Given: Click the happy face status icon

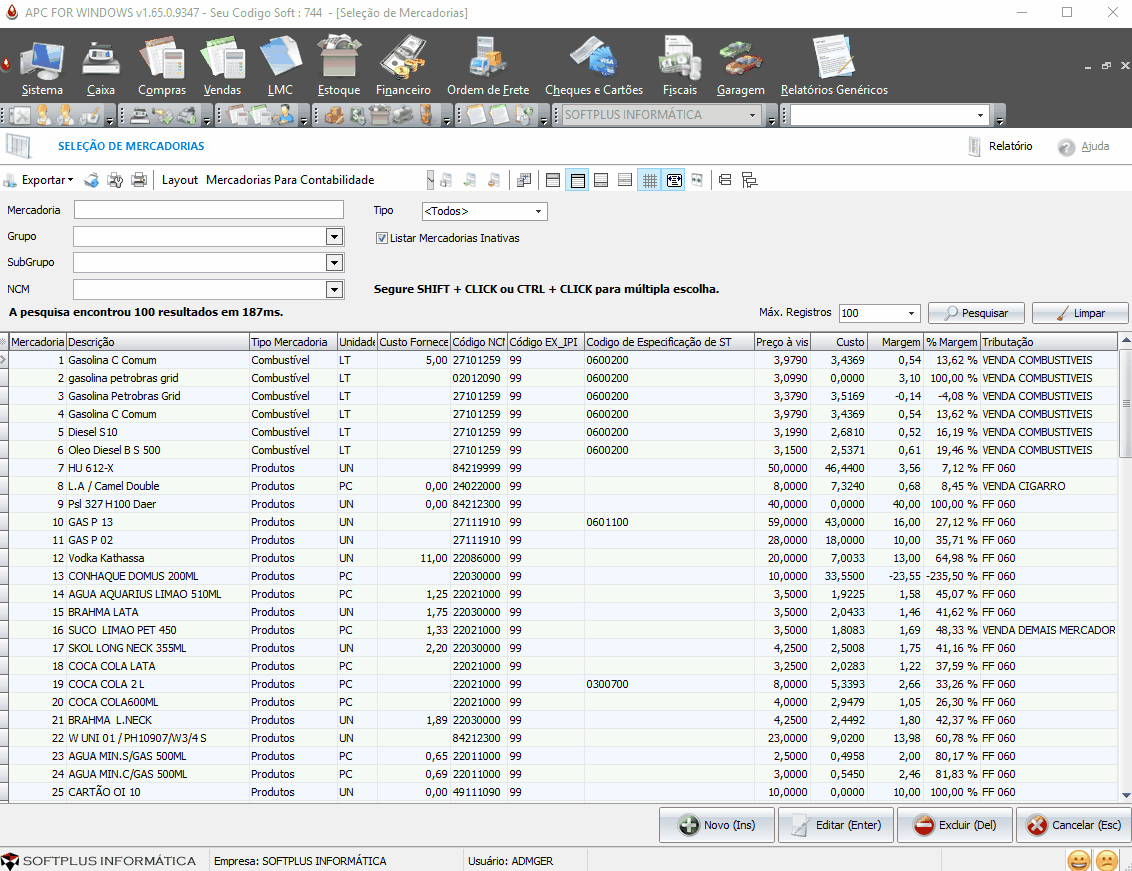Looking at the screenshot, I should (x=1079, y=860).
